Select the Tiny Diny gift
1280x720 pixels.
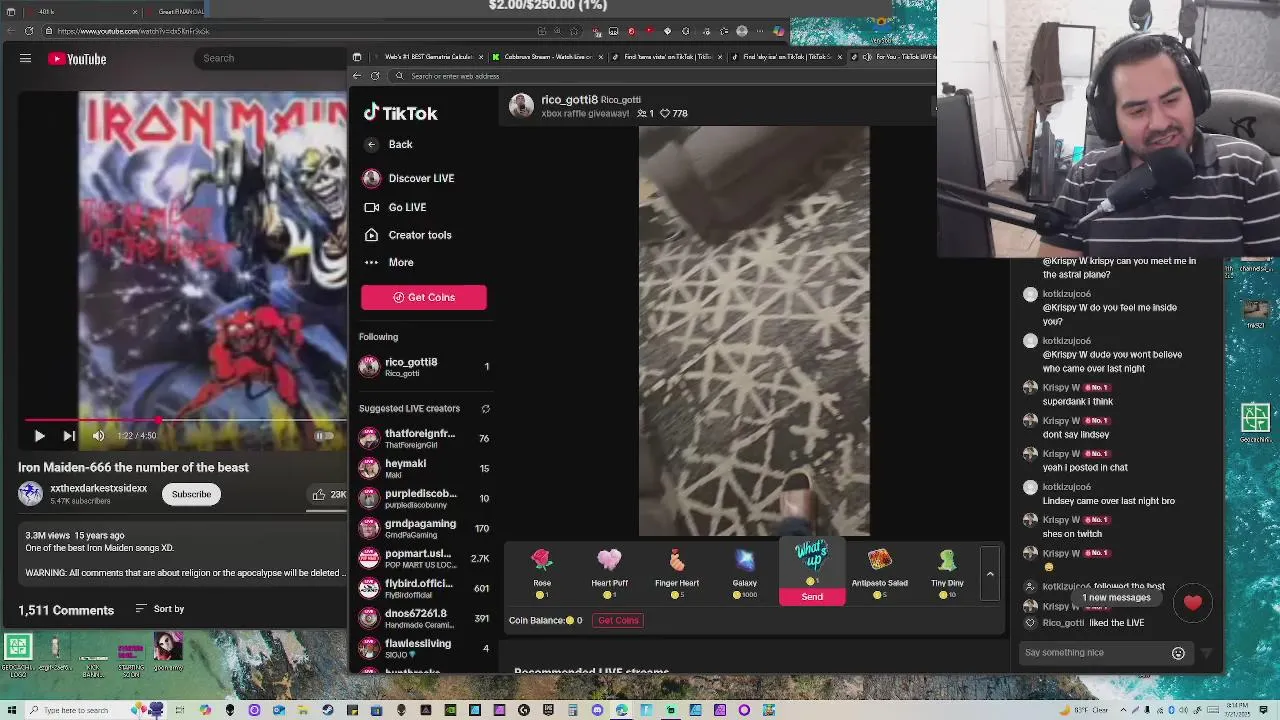pos(947,573)
